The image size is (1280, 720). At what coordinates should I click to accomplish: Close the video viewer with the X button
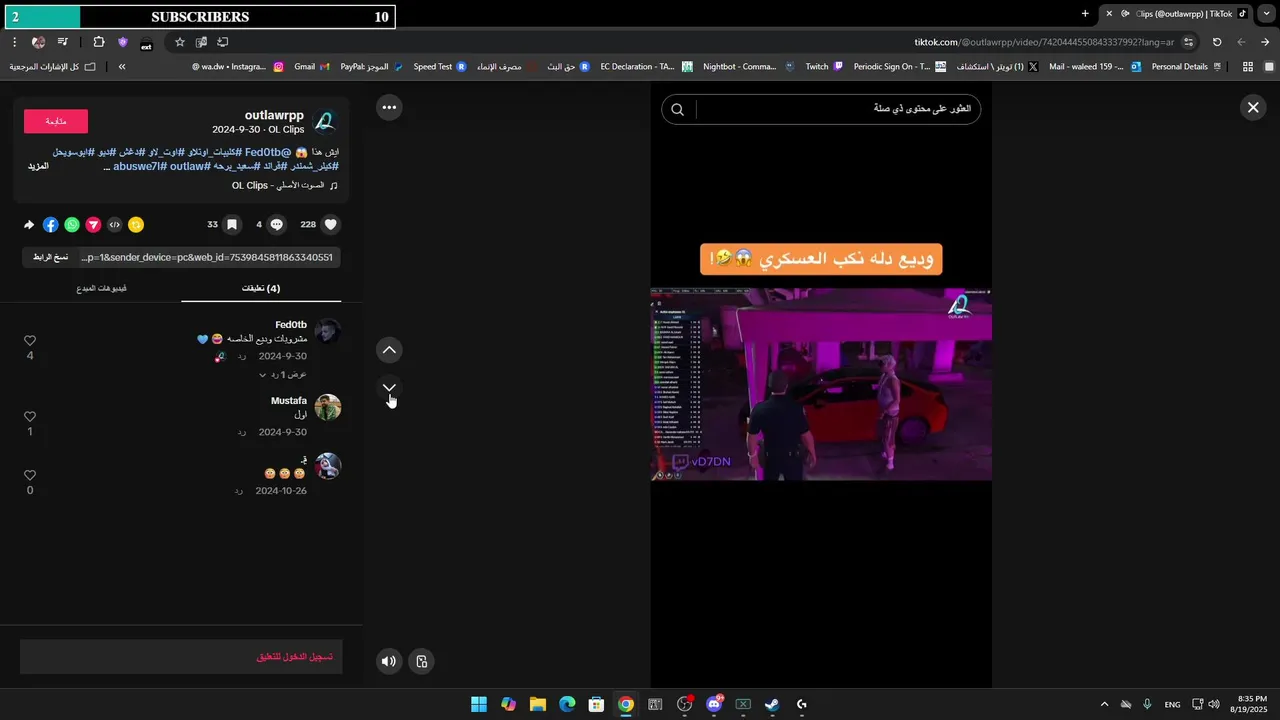[1253, 107]
